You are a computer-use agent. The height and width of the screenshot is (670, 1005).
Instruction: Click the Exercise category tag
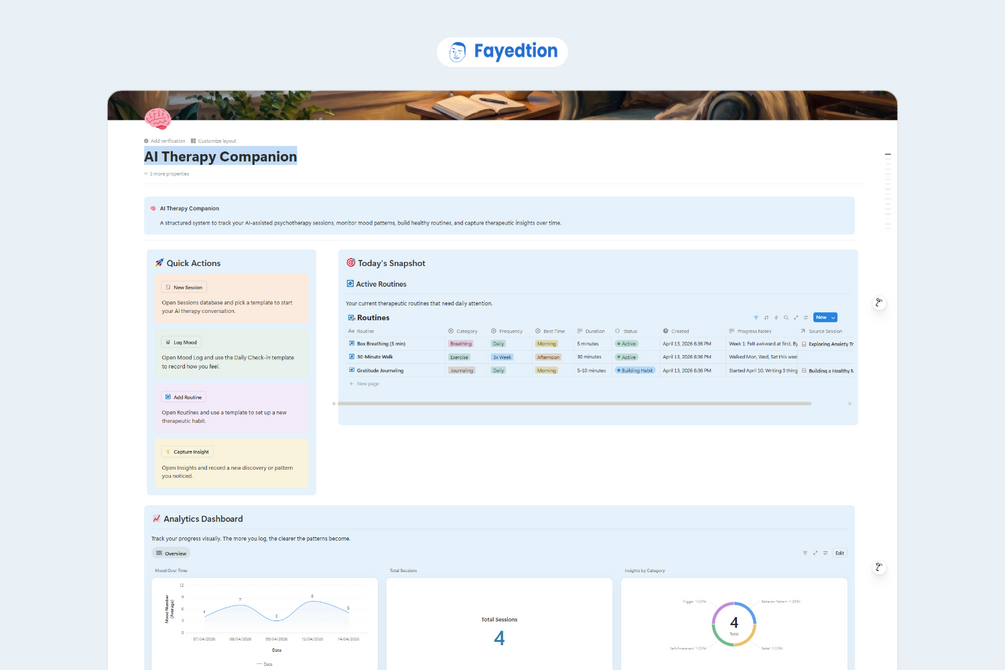(x=459, y=357)
